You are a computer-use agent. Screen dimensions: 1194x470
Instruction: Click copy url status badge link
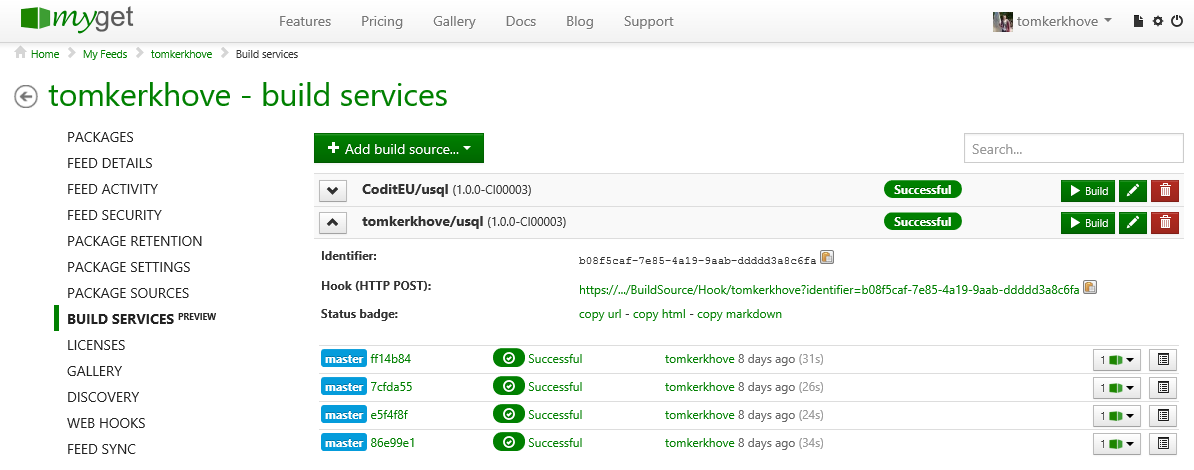click(x=602, y=314)
